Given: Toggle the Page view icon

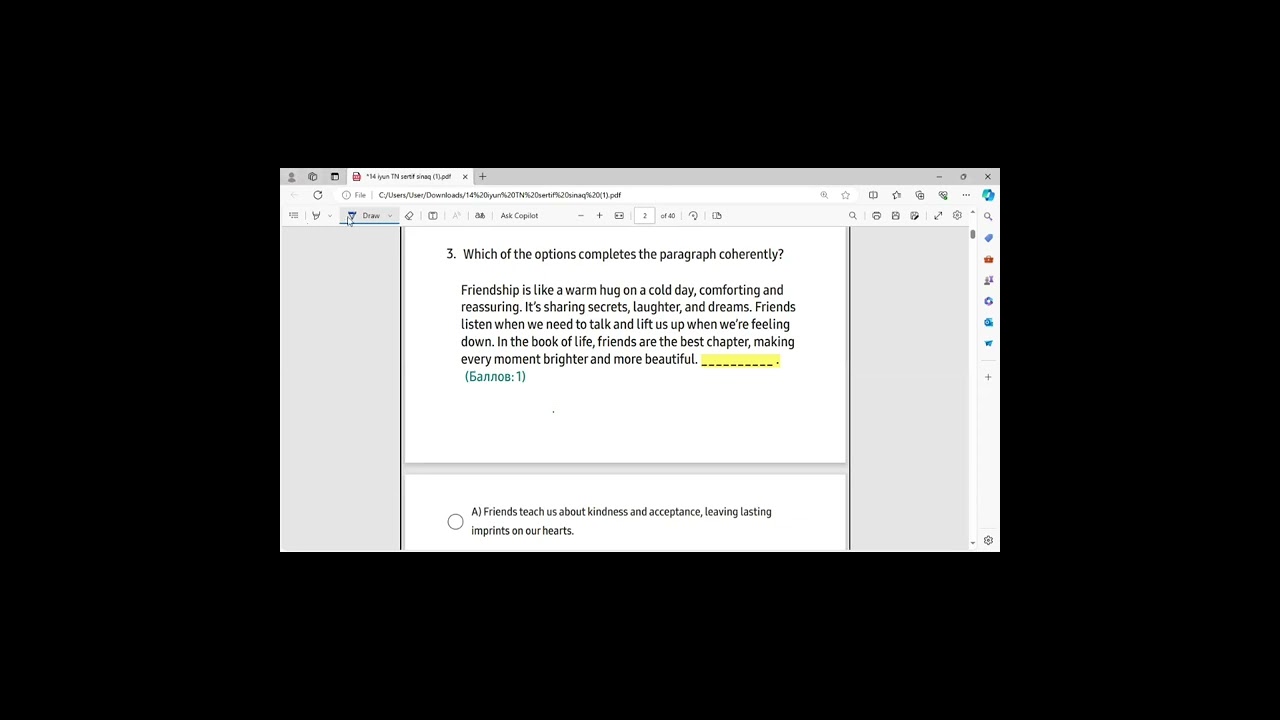Looking at the screenshot, I should tap(717, 216).
